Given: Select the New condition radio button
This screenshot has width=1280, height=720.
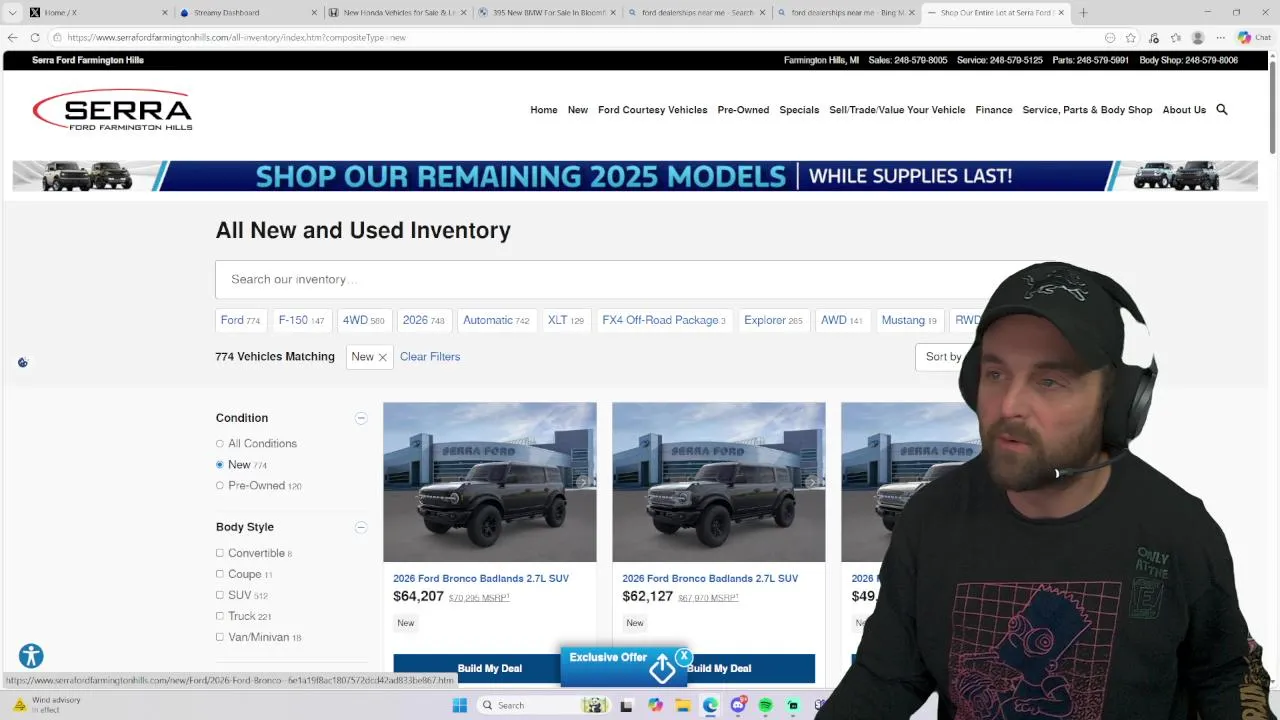Looking at the screenshot, I should pyautogui.click(x=220, y=465).
